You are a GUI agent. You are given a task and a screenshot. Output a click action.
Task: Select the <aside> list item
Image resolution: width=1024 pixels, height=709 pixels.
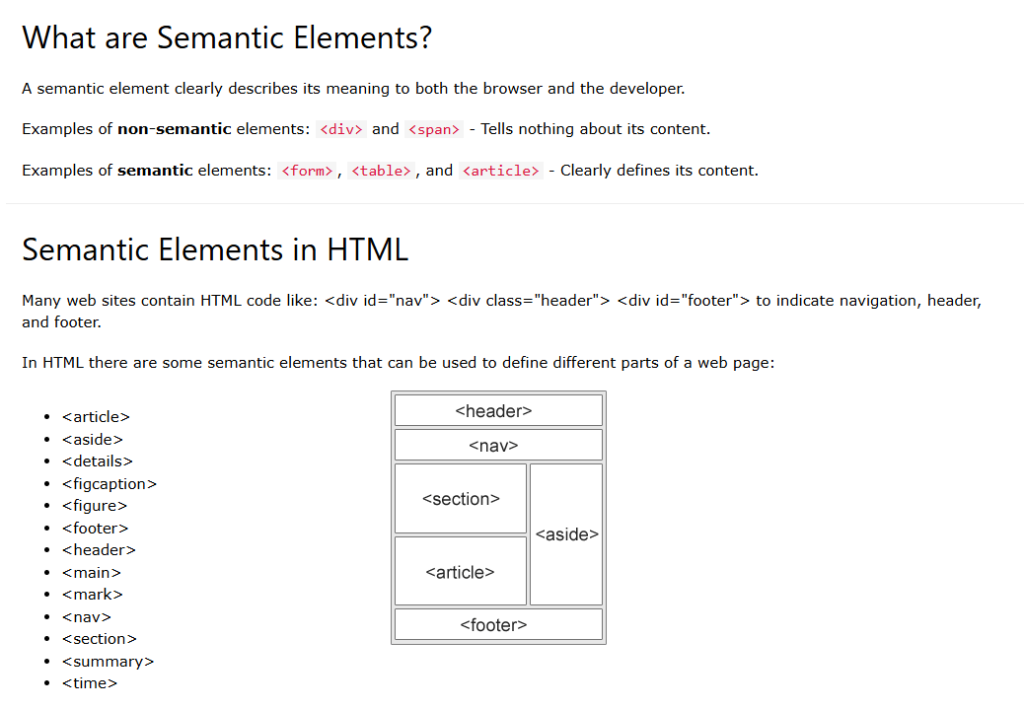(x=92, y=439)
